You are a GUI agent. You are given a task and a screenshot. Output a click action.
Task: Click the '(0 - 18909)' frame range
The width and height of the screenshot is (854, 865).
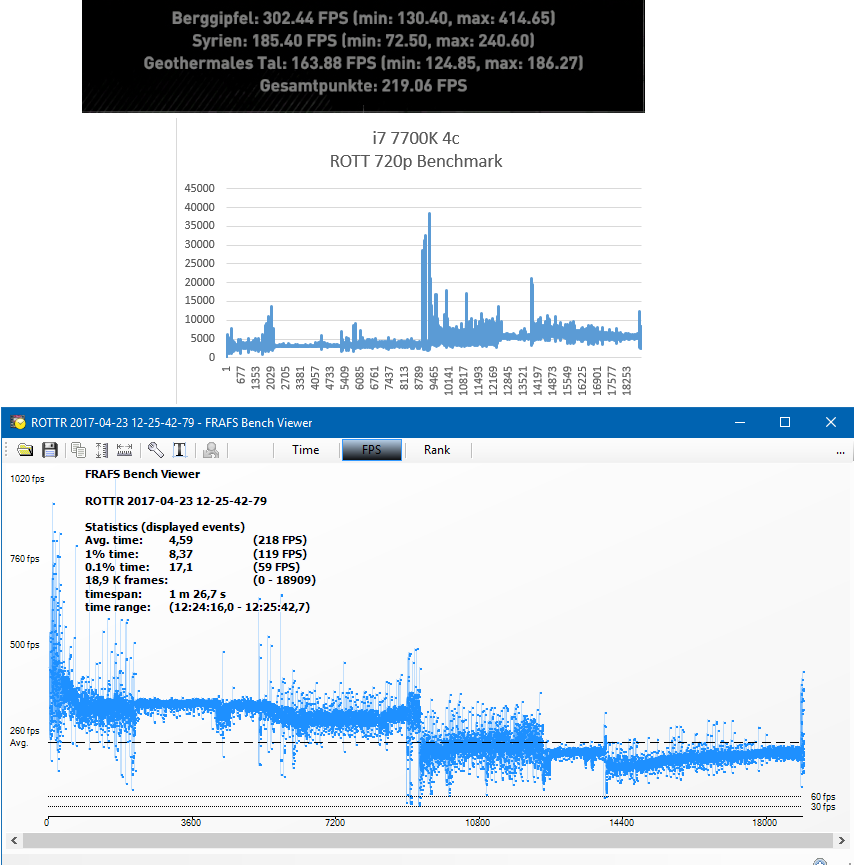point(284,580)
